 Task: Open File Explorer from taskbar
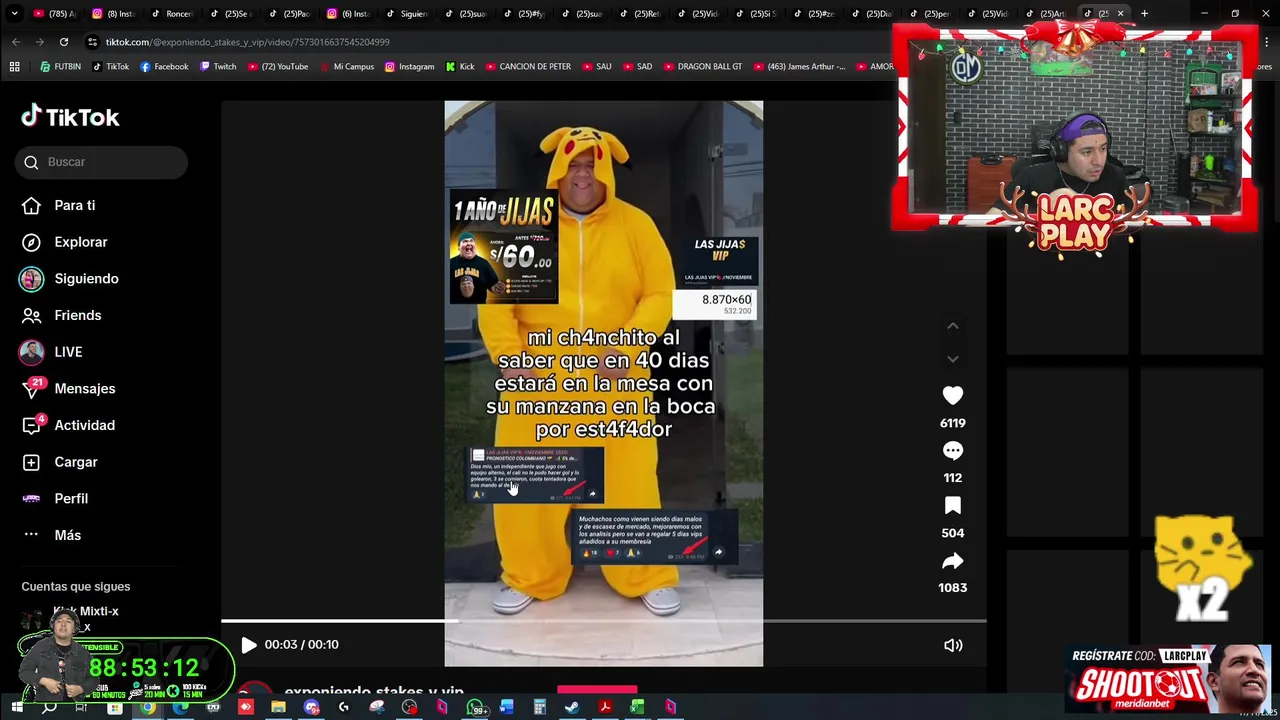[x=278, y=707]
